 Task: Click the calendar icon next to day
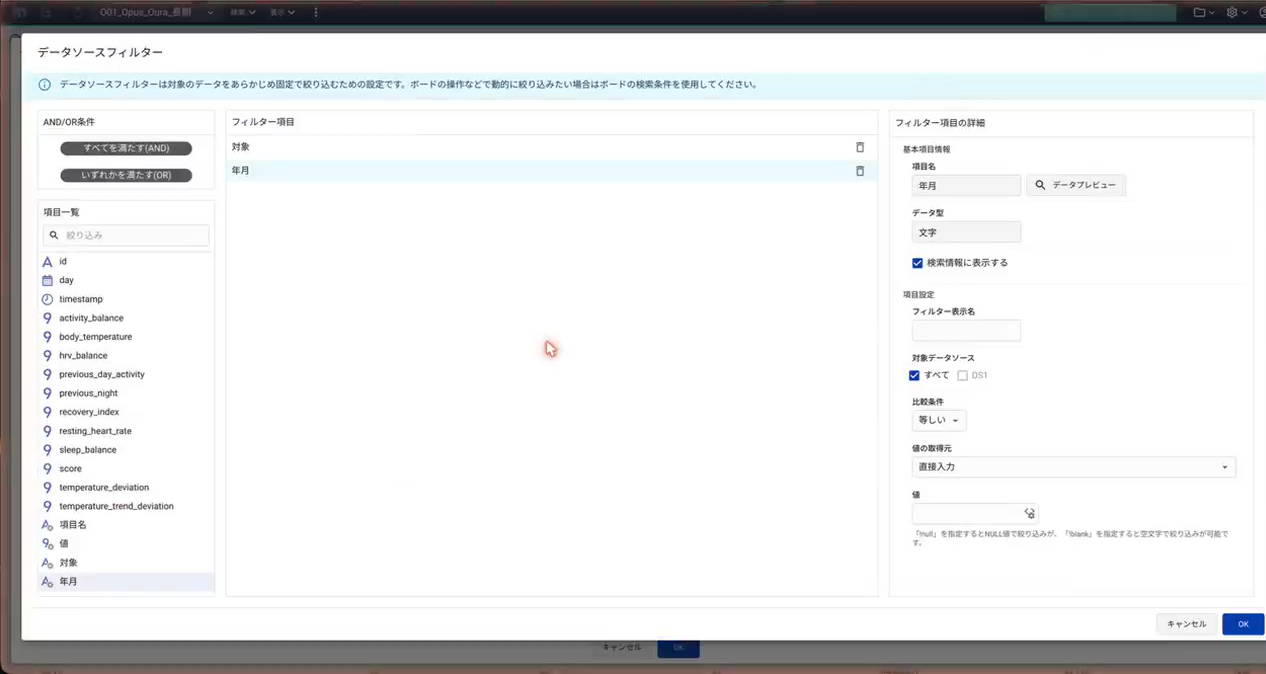(47, 280)
